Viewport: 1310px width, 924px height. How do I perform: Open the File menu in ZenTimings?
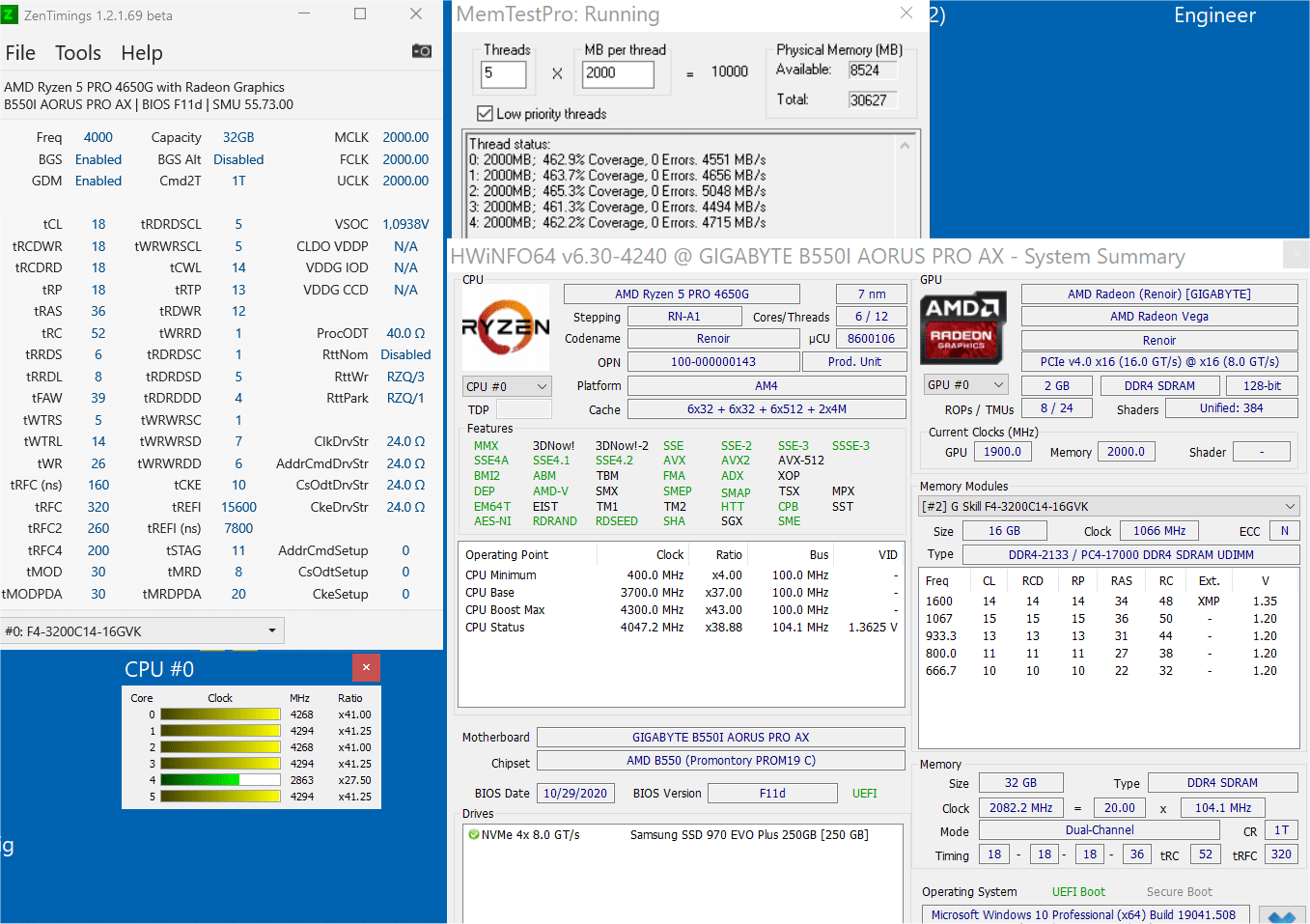[x=20, y=53]
